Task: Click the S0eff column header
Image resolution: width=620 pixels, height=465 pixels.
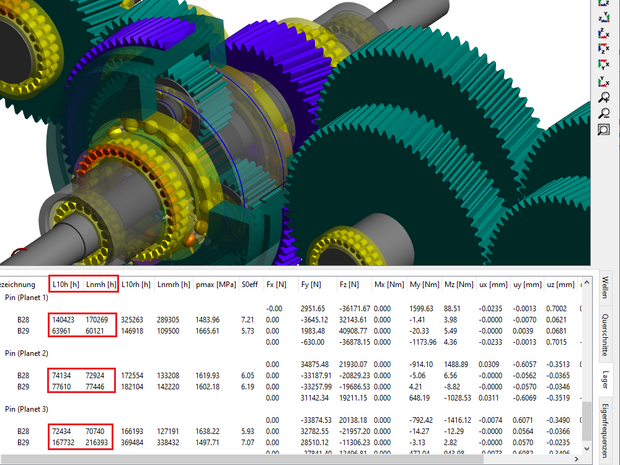Action: pyautogui.click(x=254, y=283)
